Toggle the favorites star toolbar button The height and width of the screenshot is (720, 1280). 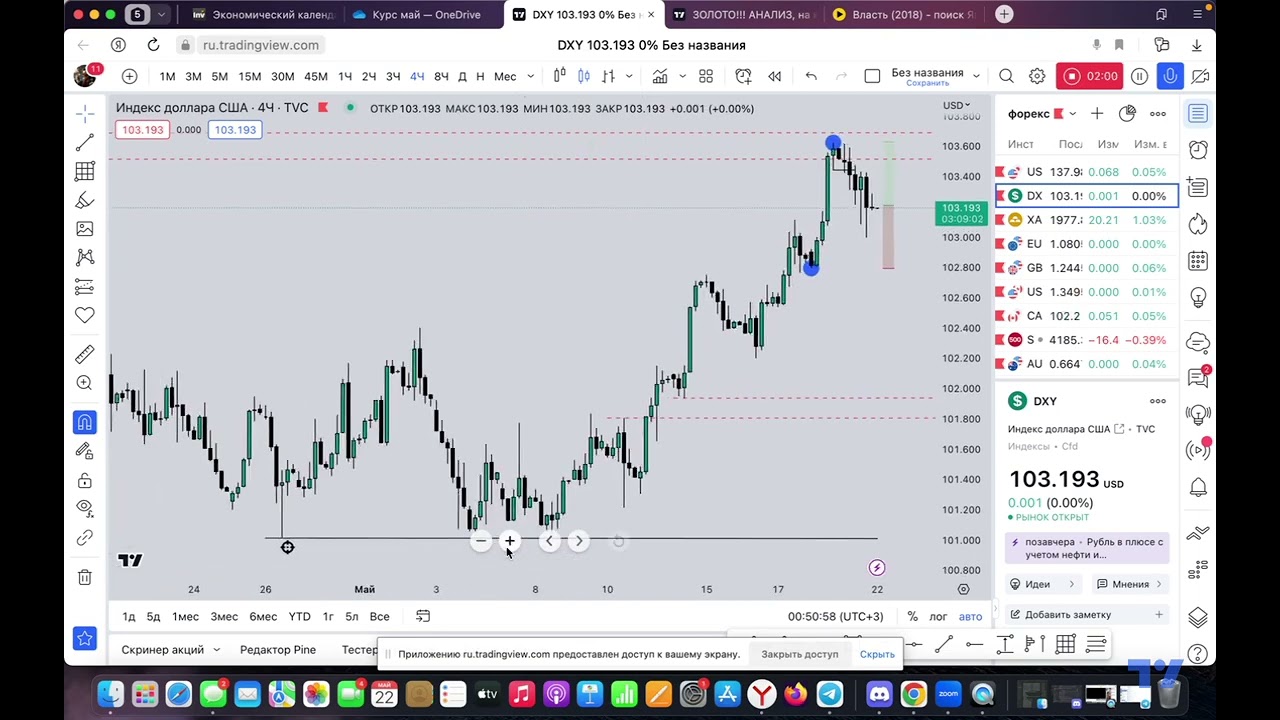point(85,638)
